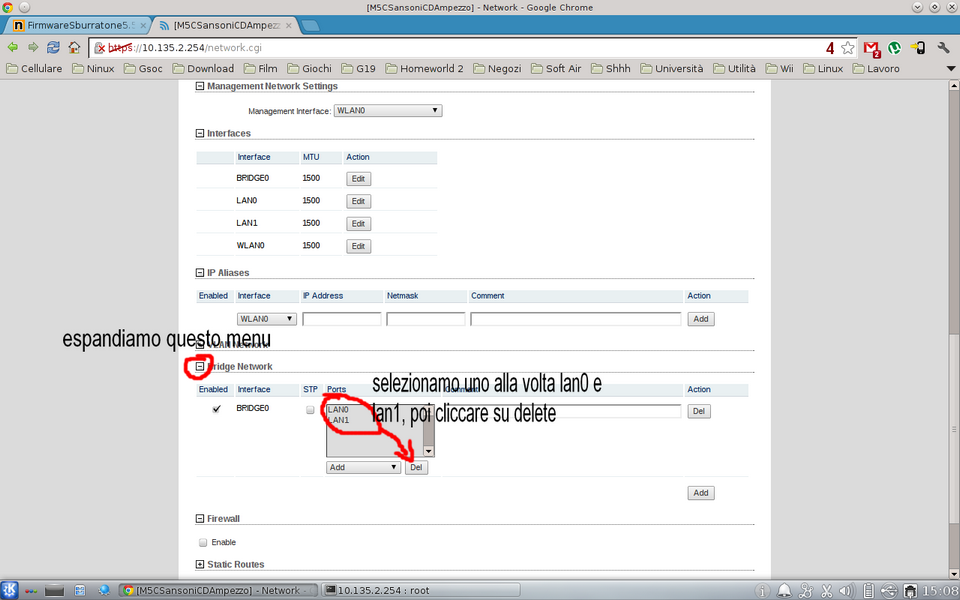Click the IP Address input field

(x=342, y=319)
